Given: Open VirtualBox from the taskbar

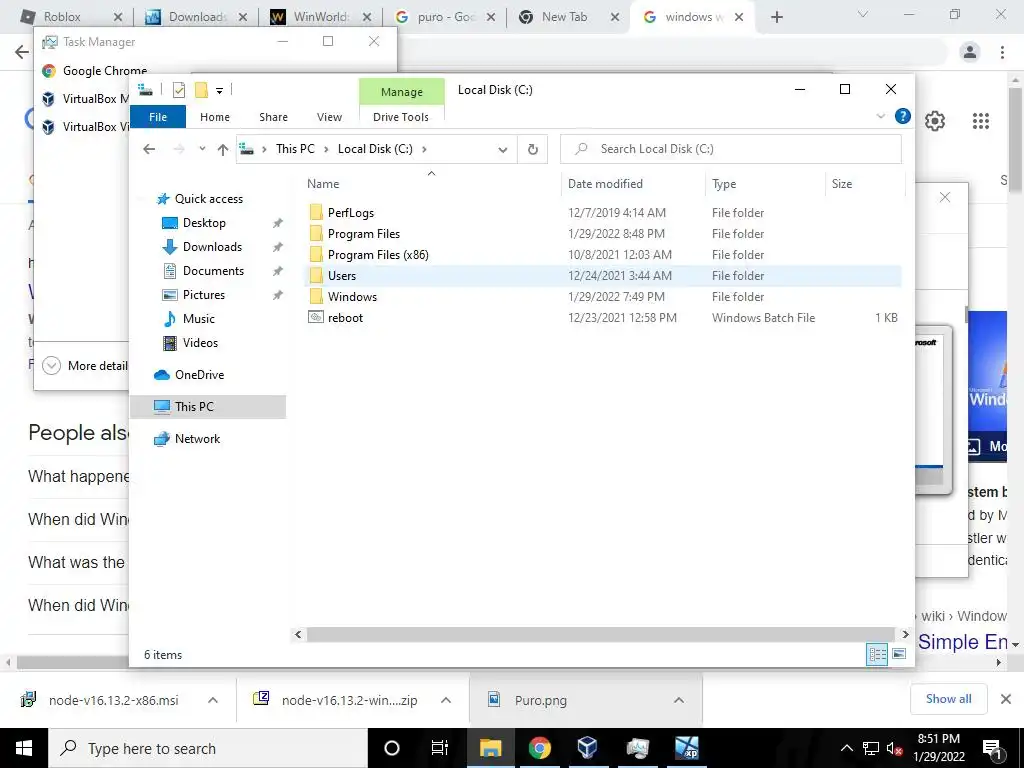Looking at the screenshot, I should [587, 748].
